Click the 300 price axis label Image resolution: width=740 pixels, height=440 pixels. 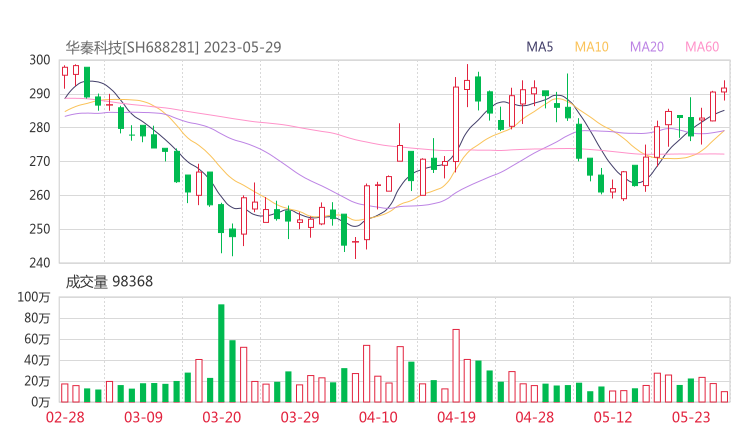[x=40, y=60]
